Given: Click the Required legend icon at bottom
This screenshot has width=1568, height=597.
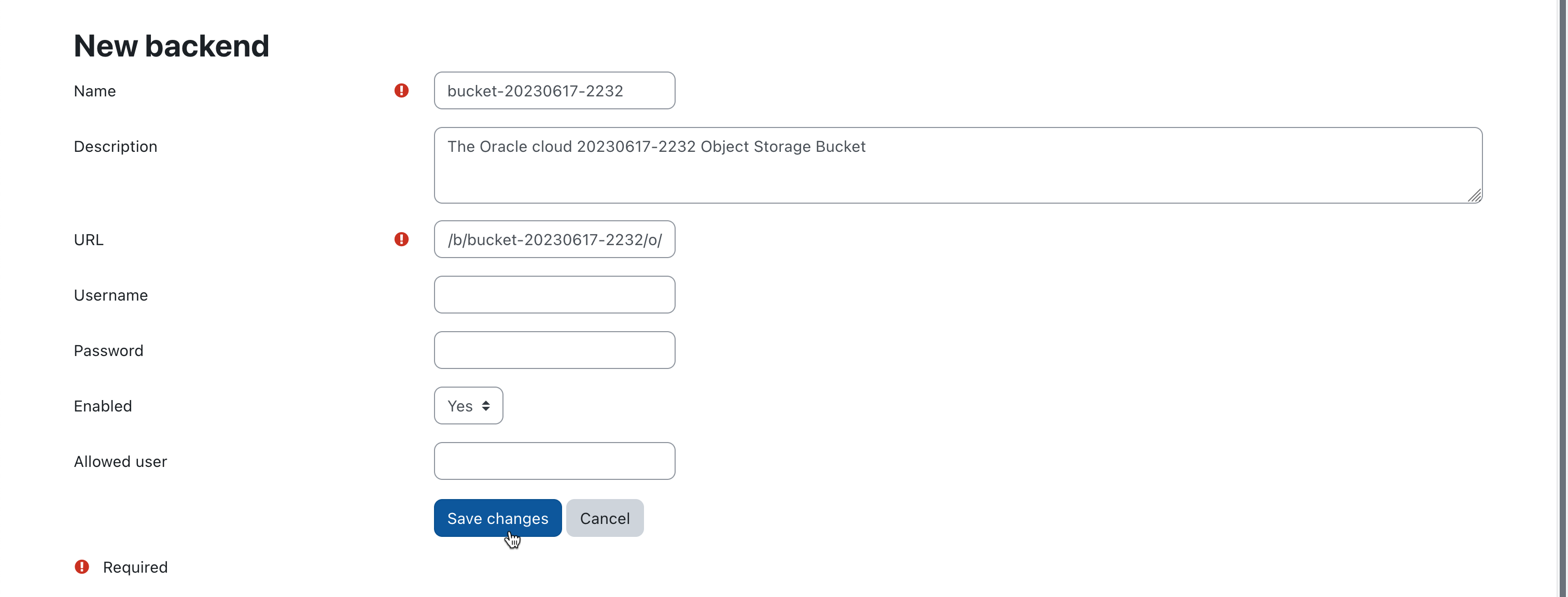Looking at the screenshot, I should (x=81, y=566).
